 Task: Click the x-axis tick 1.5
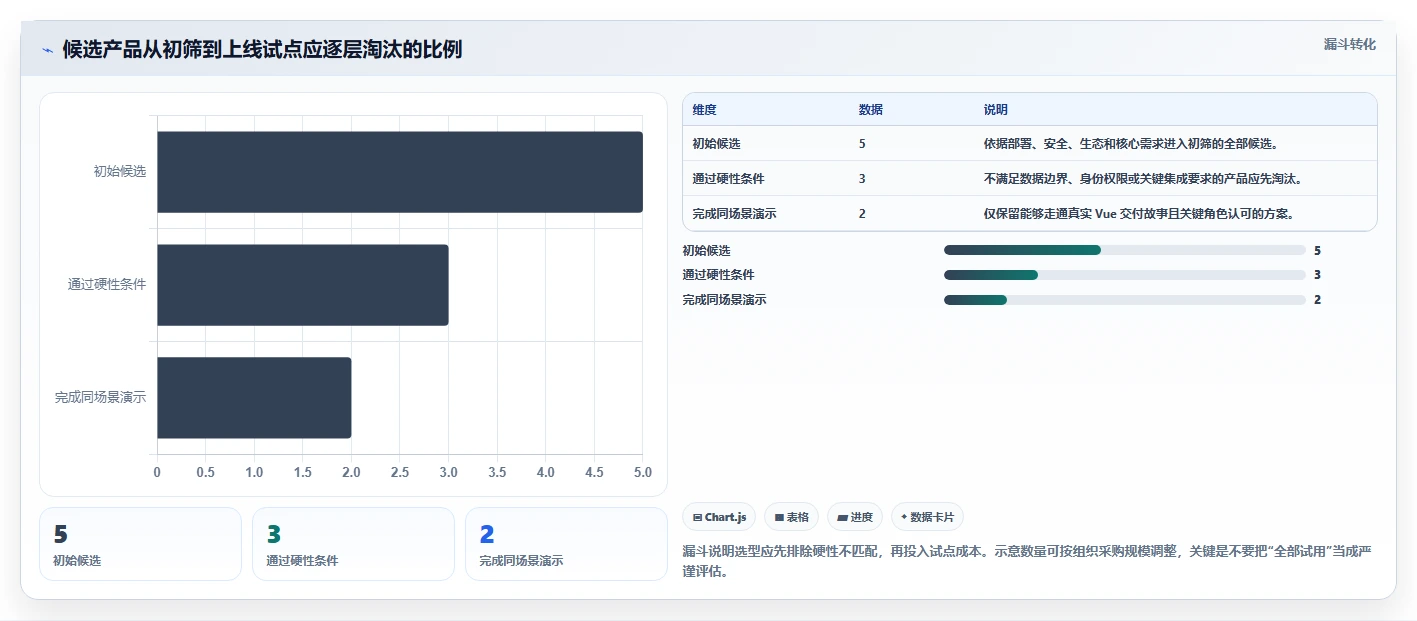pyautogui.click(x=303, y=472)
